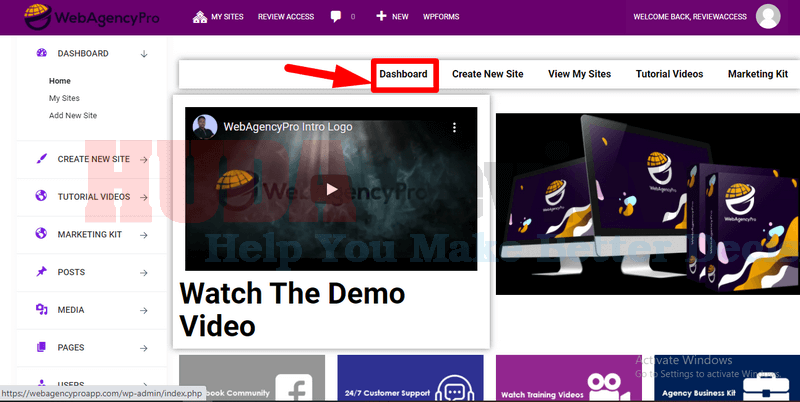Open the comments speech bubble icon
Screen dimensions: 800x402
point(336,17)
